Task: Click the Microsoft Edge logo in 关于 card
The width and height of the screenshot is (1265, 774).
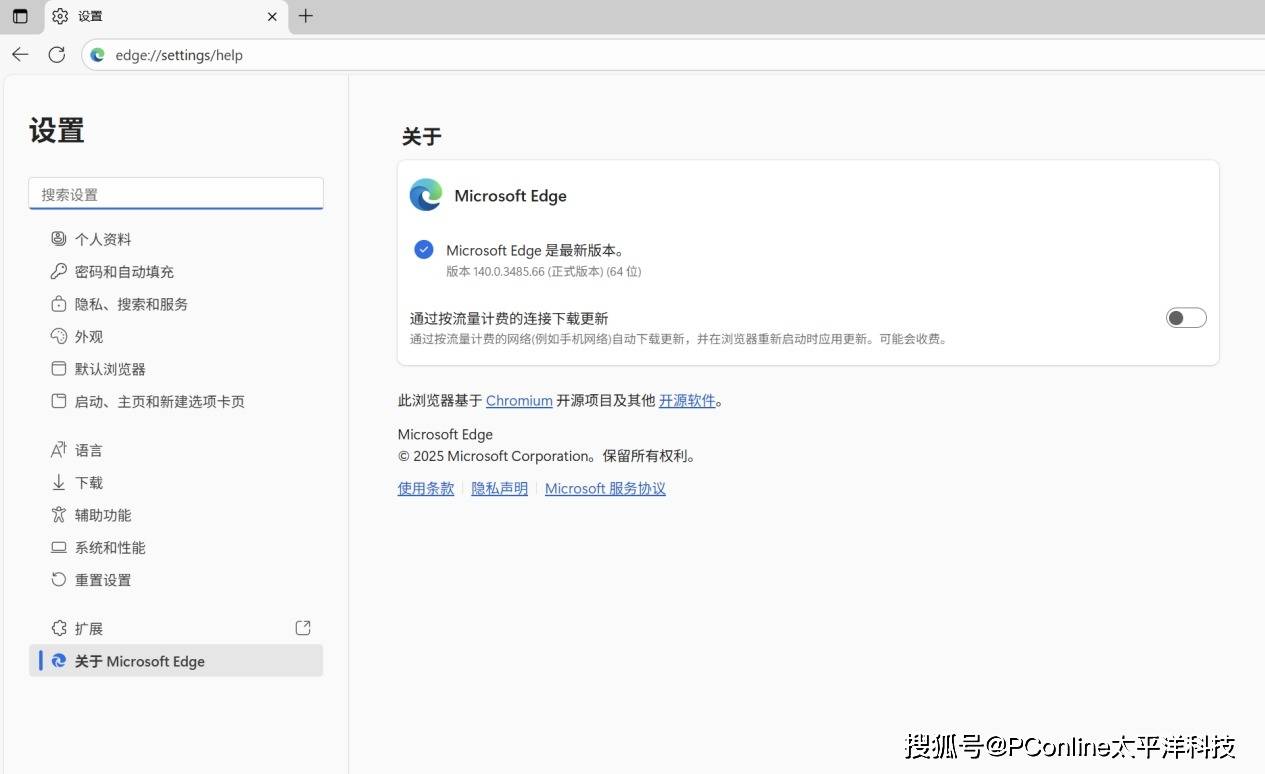Action: click(426, 195)
